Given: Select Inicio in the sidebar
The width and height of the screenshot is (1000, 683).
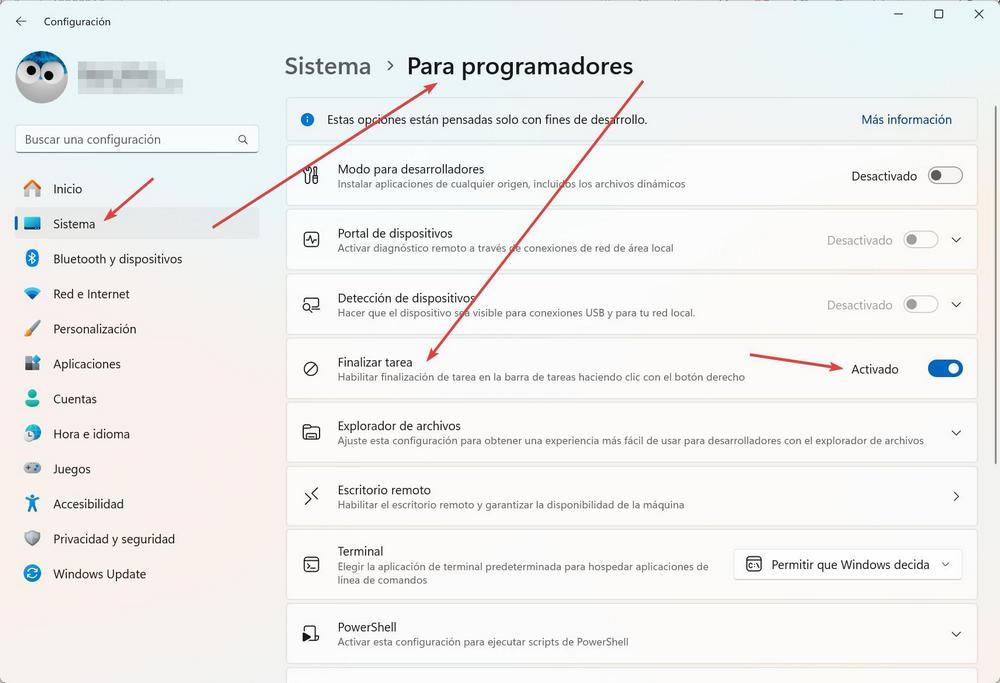Looking at the screenshot, I should (x=137, y=189).
